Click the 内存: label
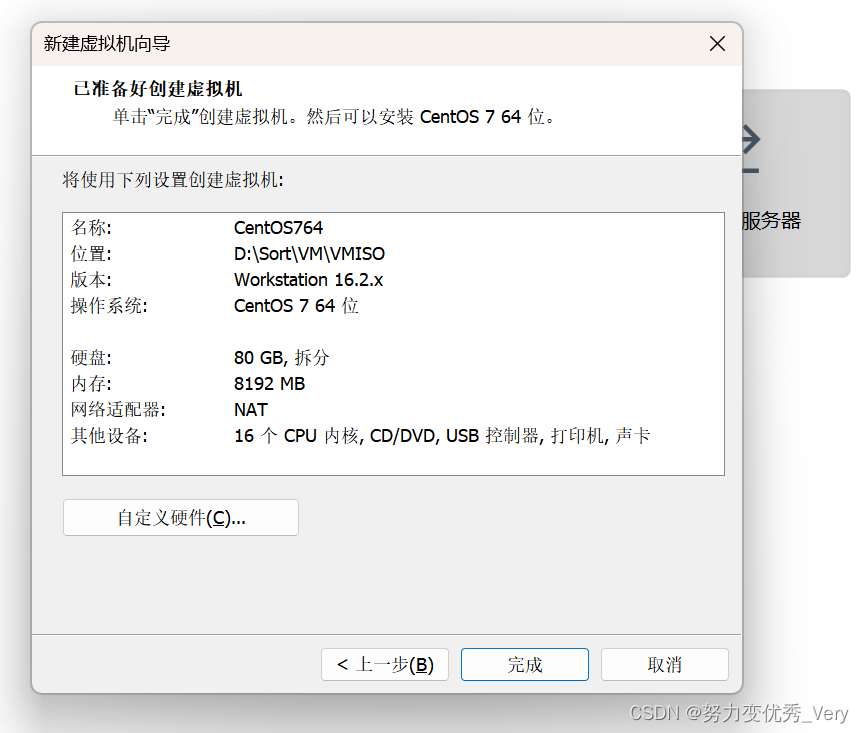Screen dimensions: 864x733 (91, 384)
